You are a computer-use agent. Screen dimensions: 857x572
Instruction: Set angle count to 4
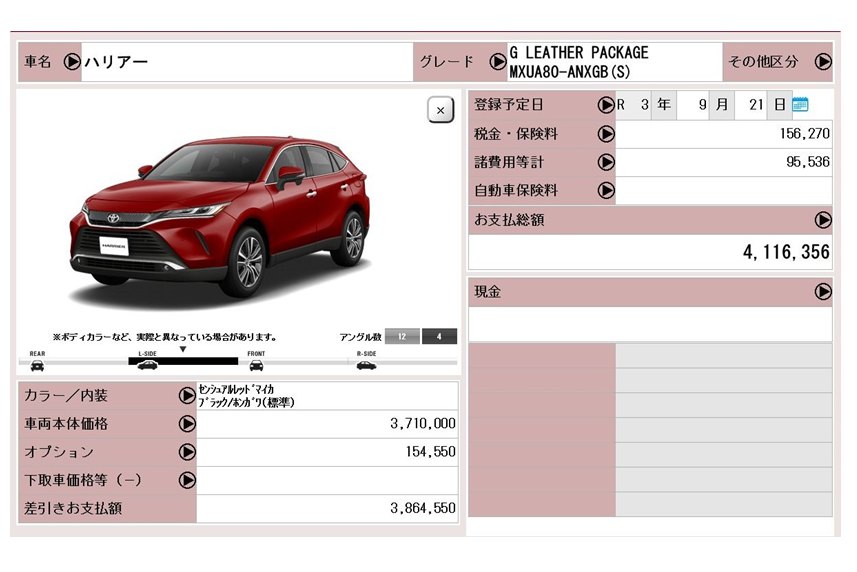(439, 336)
